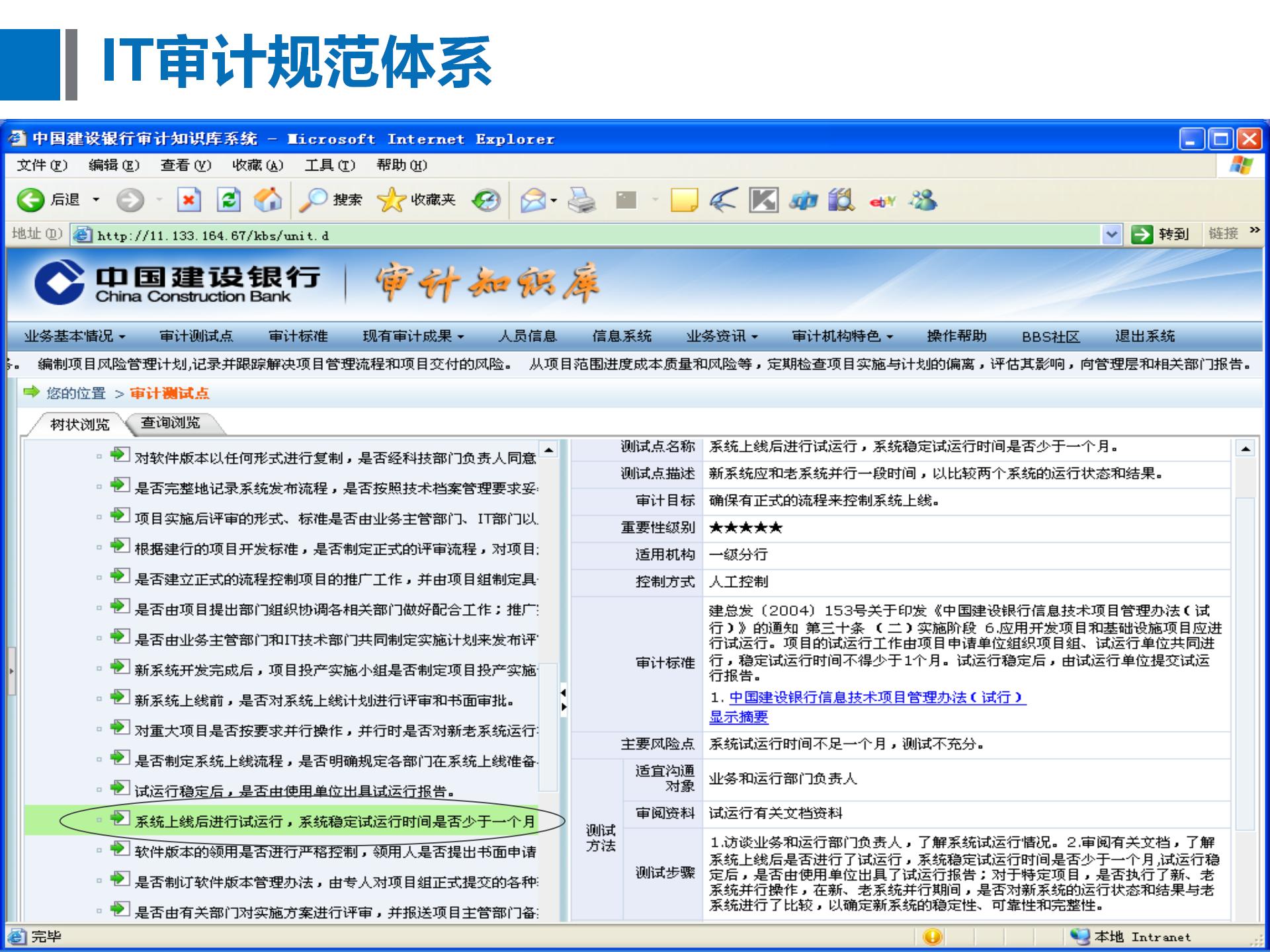Click the hp toolbar icon

(x=803, y=200)
